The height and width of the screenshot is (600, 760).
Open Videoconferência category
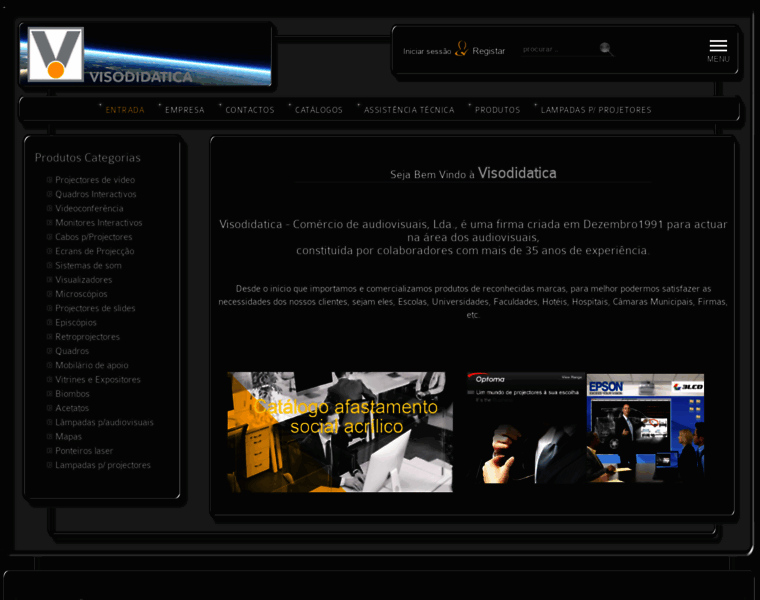[89, 208]
